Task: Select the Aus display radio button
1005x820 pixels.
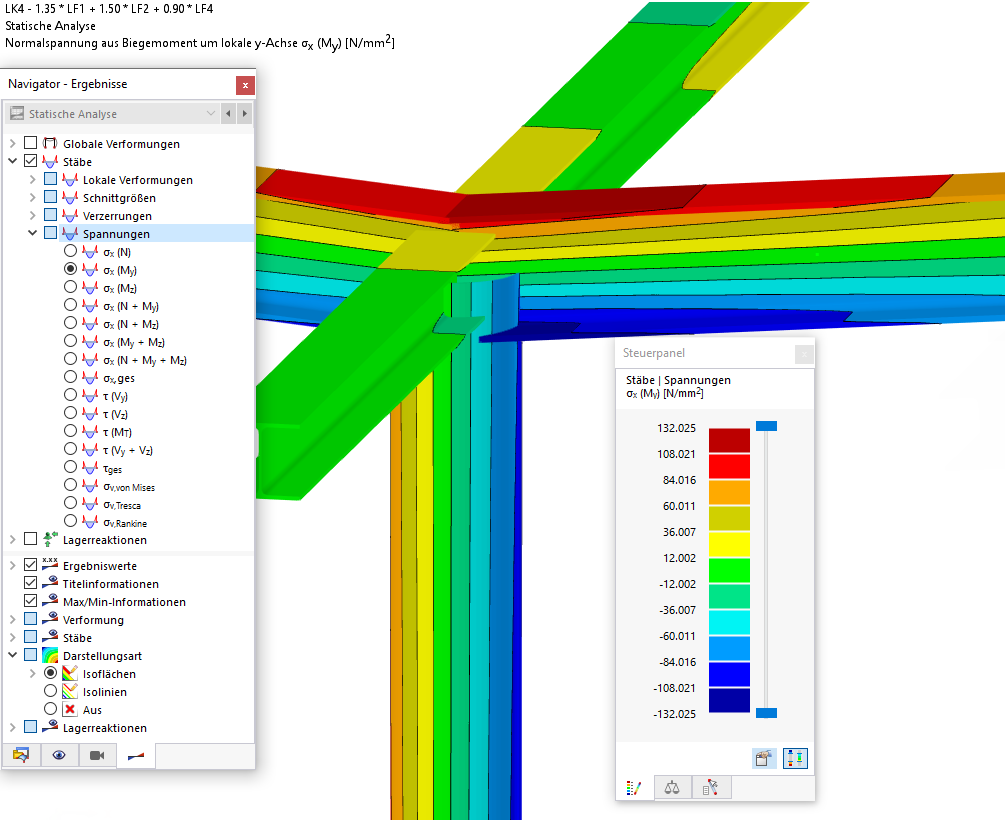Action: [50, 708]
